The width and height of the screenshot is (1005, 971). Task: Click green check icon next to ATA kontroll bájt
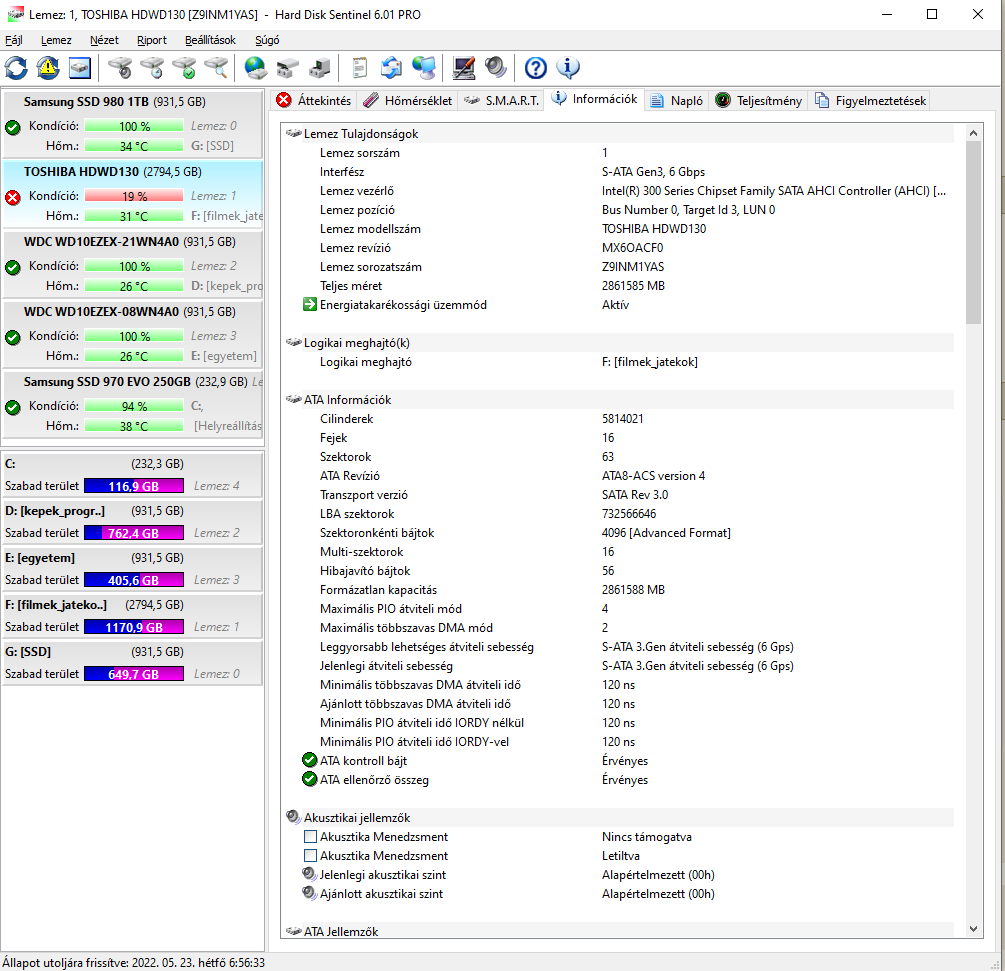tap(310, 760)
